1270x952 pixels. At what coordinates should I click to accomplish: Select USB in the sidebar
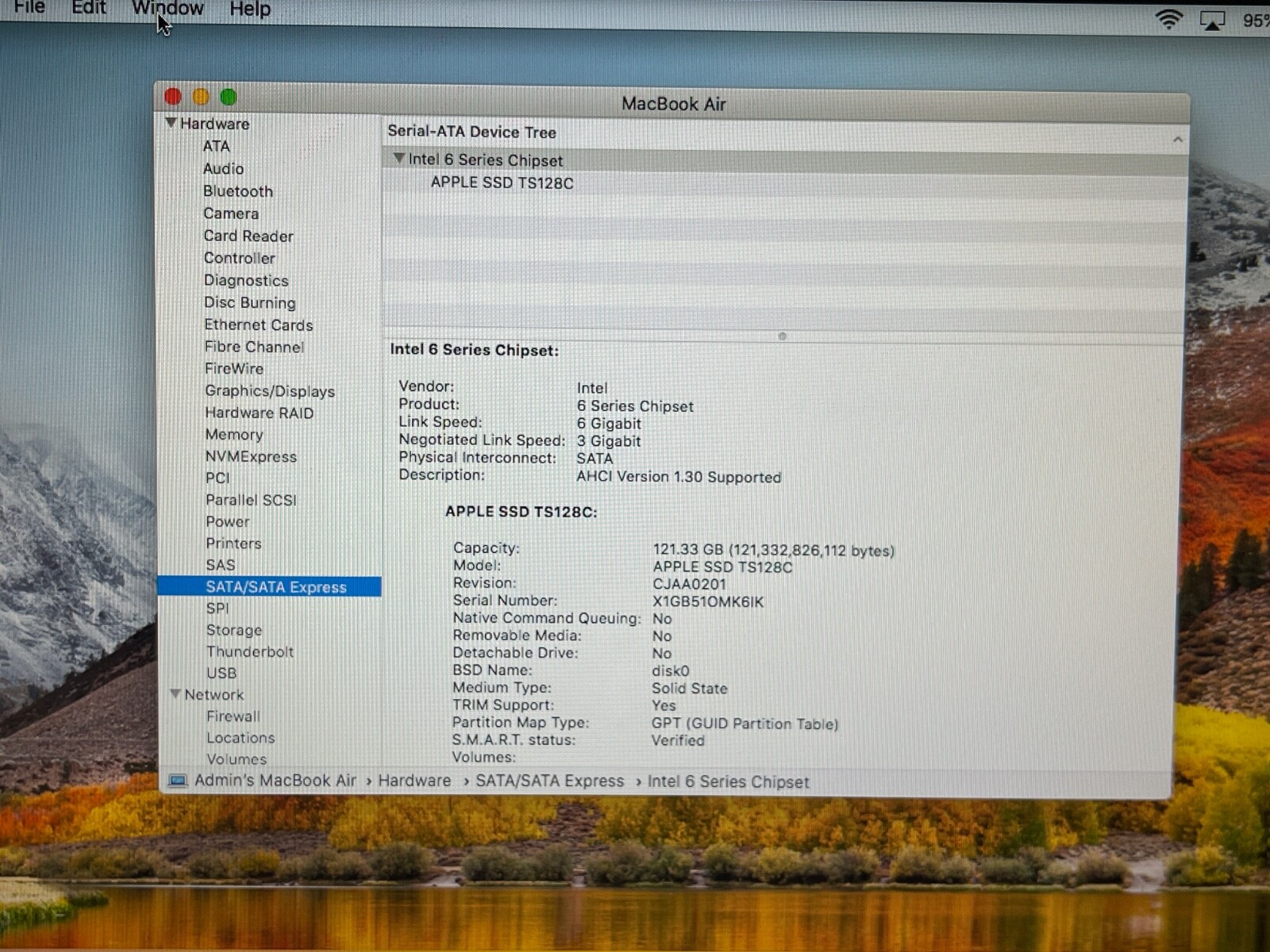[x=221, y=673]
